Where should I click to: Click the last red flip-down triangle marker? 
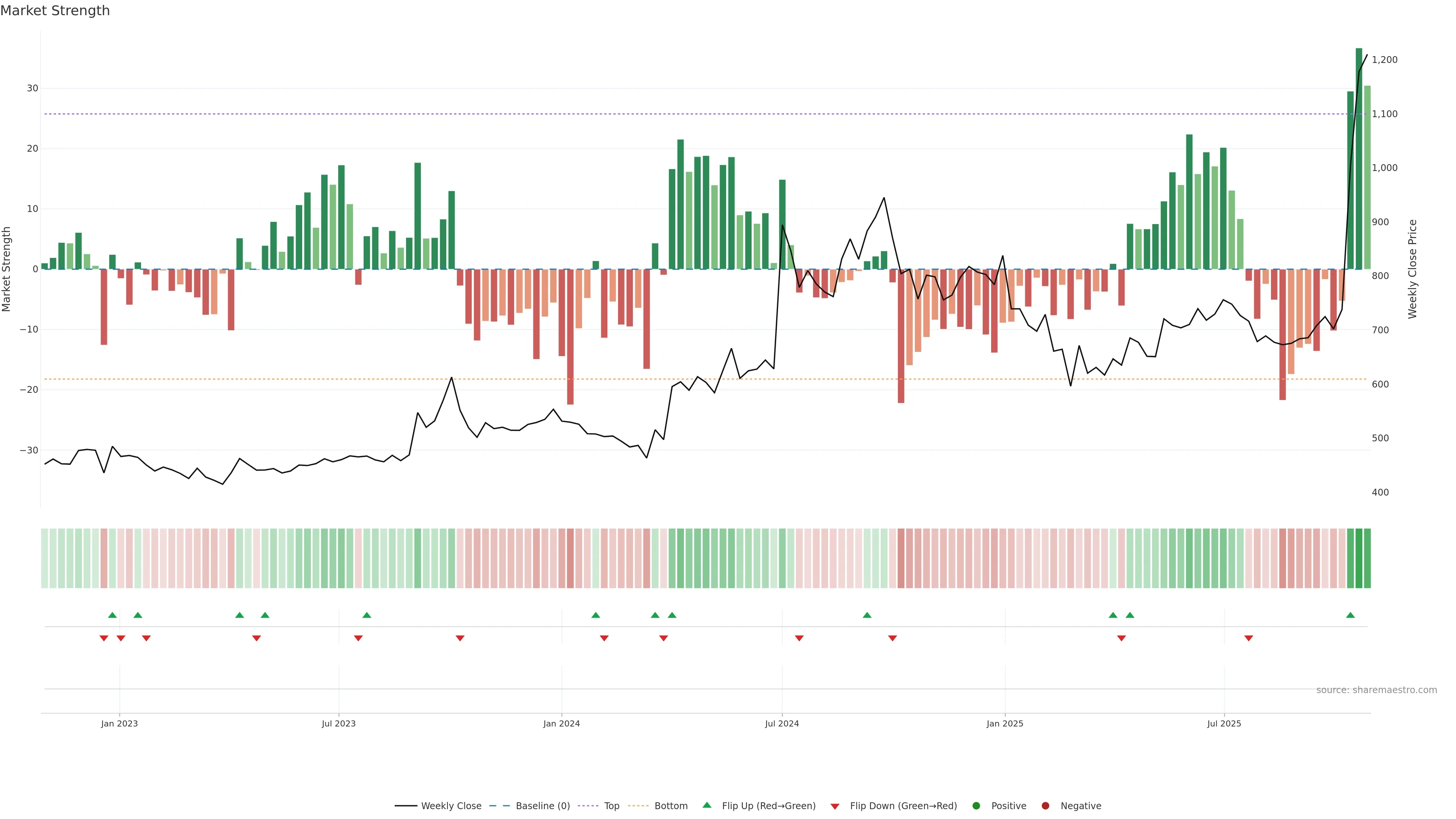pos(1249,638)
